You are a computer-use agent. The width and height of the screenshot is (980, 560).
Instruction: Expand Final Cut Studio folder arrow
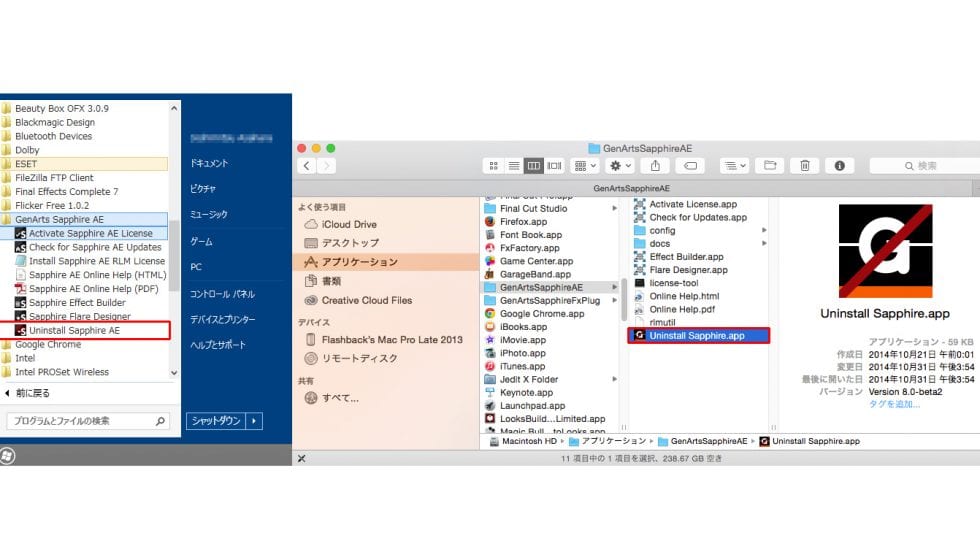tap(614, 209)
